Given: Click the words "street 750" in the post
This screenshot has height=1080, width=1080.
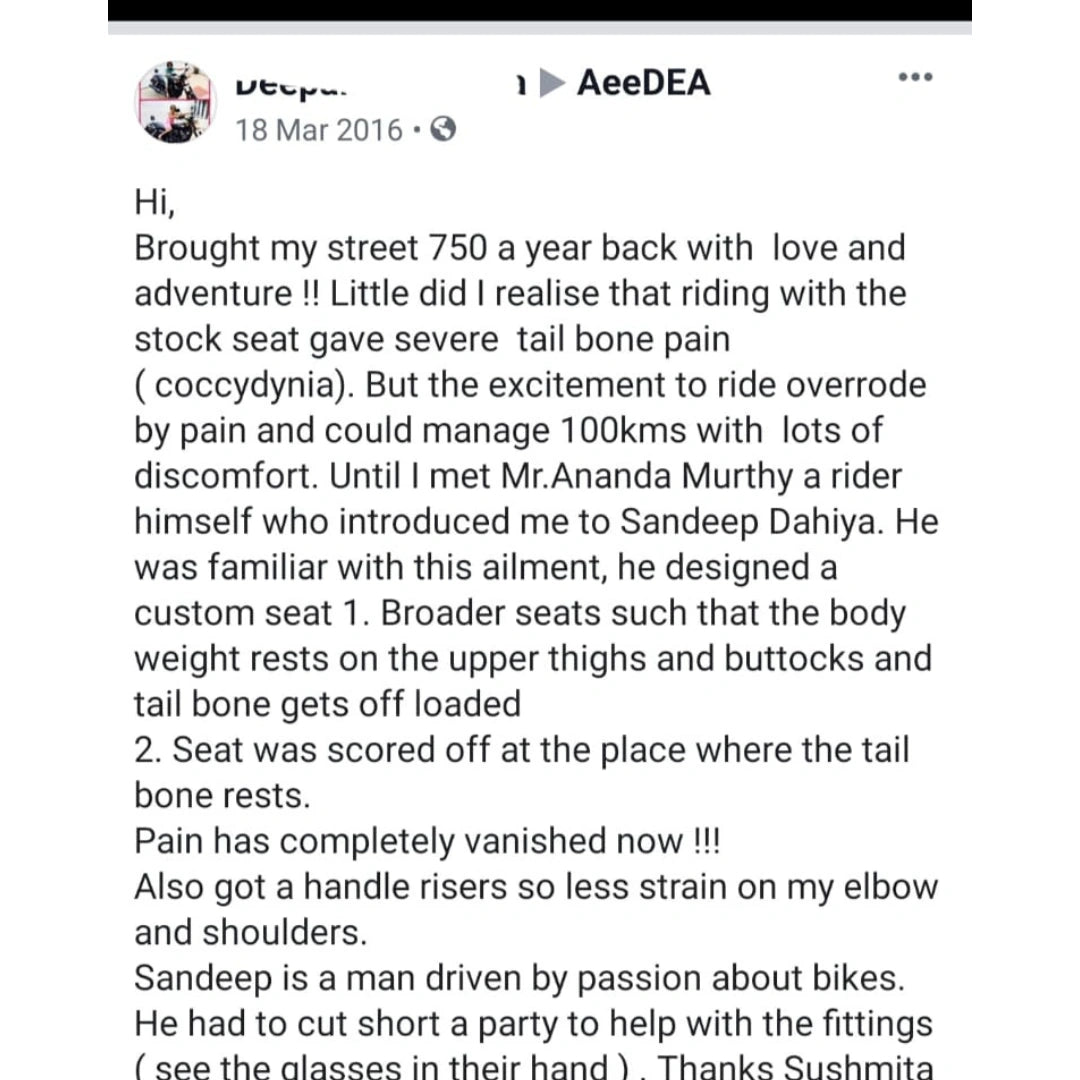Looking at the screenshot, I should [411, 248].
